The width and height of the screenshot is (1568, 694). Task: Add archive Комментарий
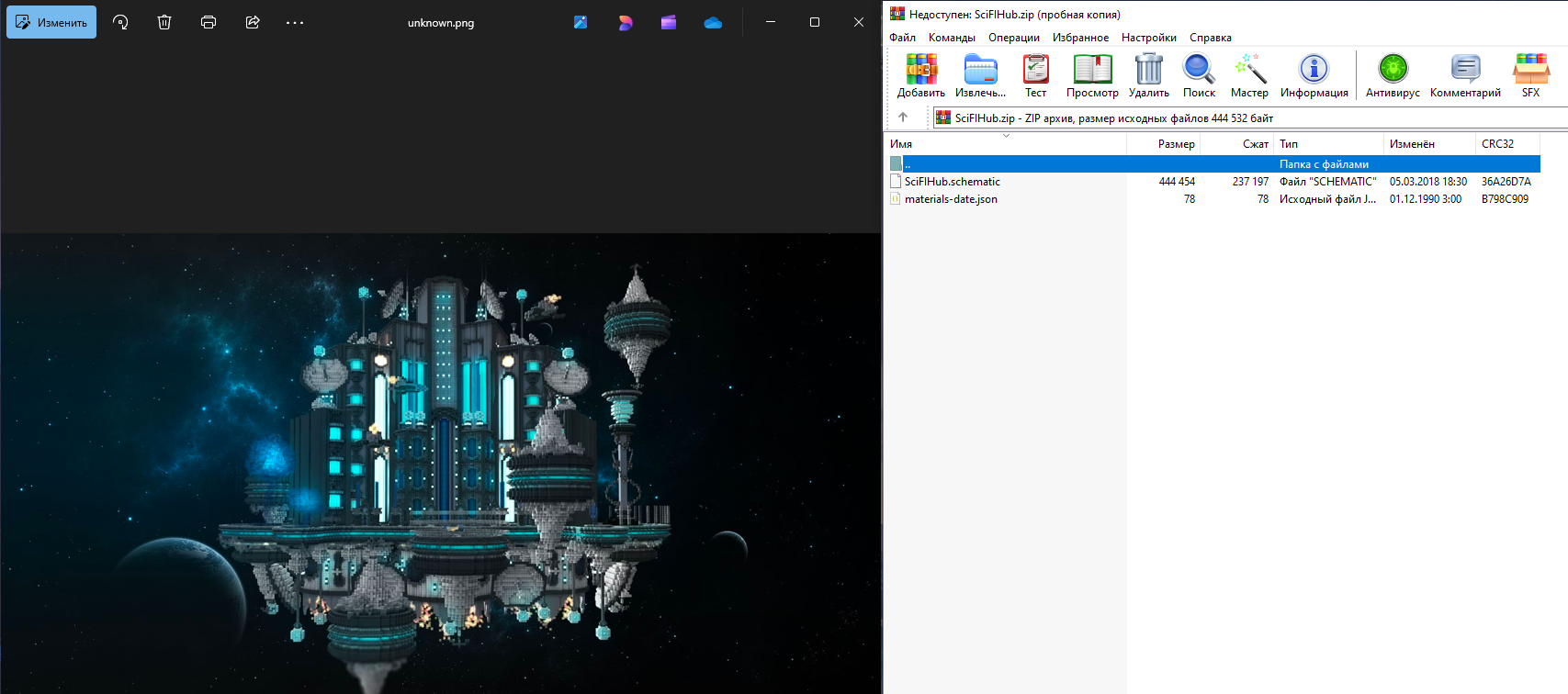coord(1465,75)
